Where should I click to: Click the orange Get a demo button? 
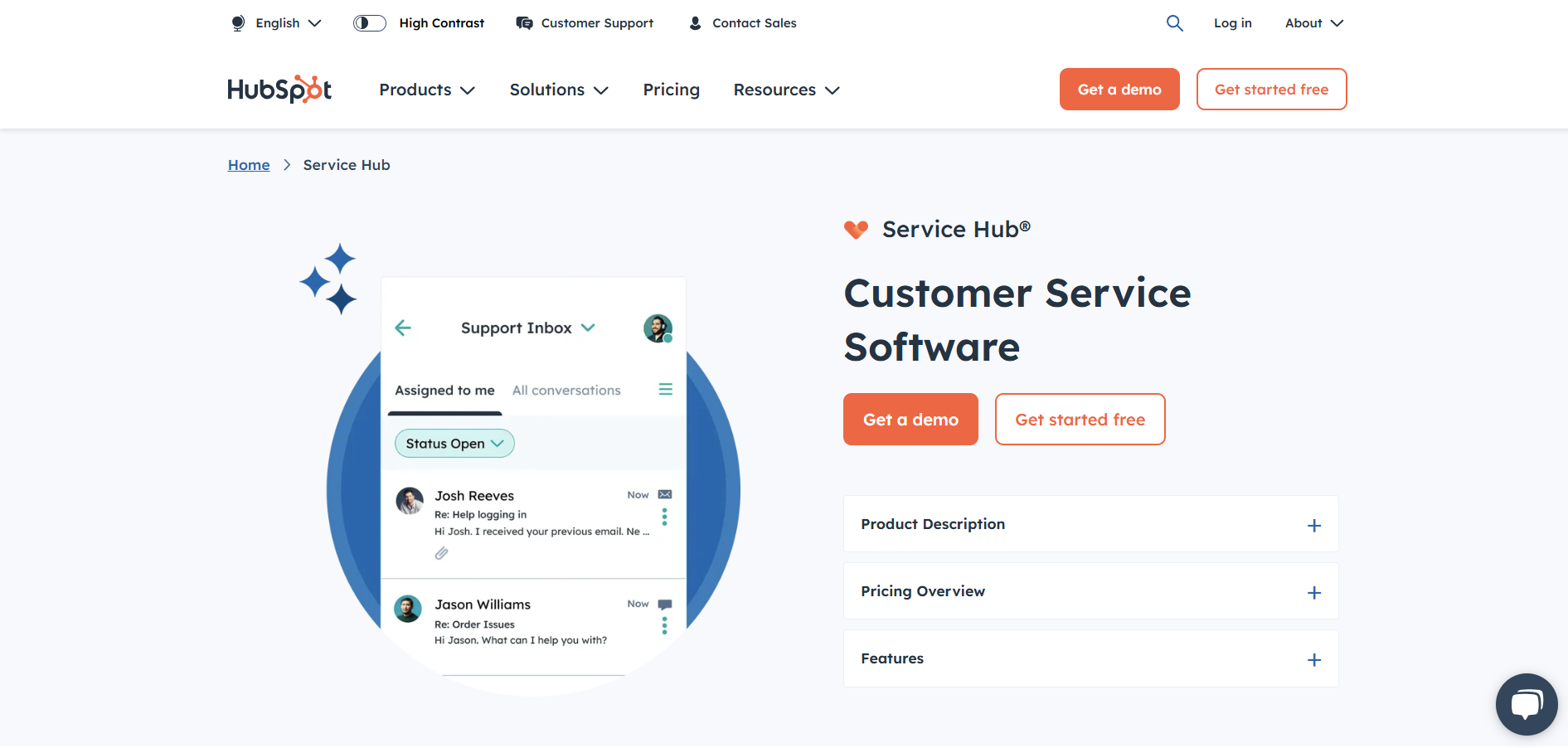click(910, 419)
